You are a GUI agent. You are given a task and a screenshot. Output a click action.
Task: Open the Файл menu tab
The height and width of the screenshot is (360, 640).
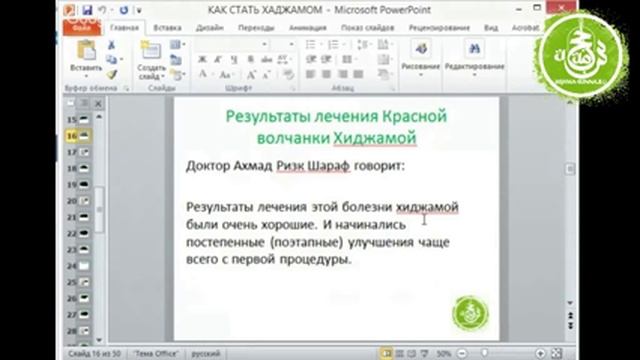point(82,27)
